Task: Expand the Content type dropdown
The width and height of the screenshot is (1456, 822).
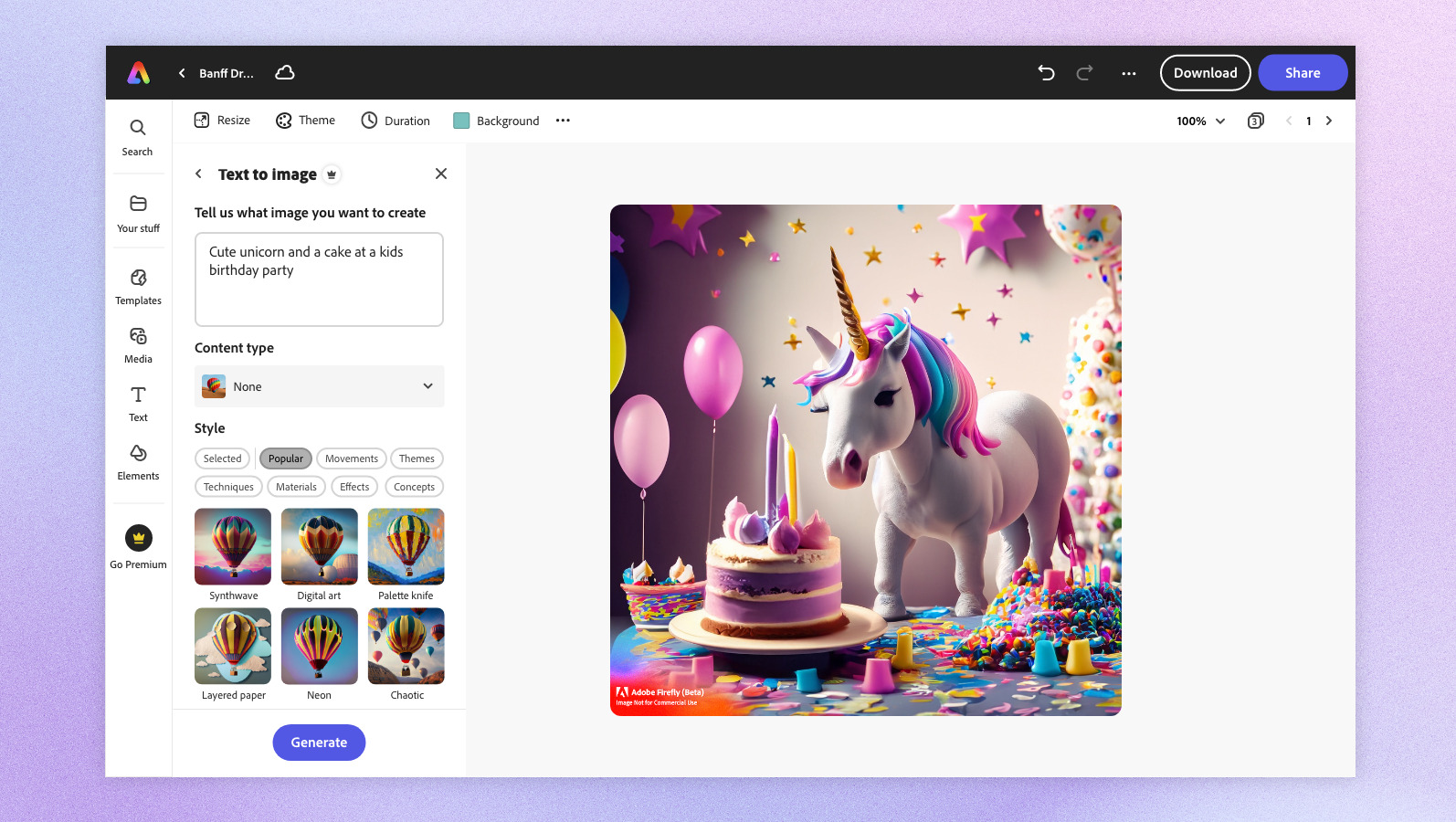Action: click(x=320, y=386)
